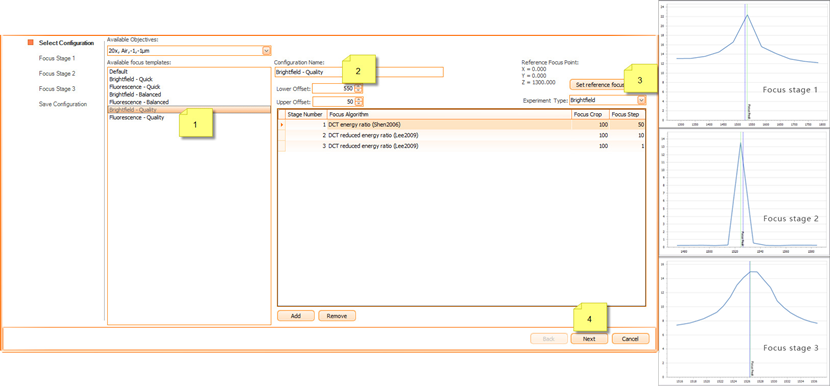Click the Next button
This screenshot has width=830, height=386.
pos(589,339)
